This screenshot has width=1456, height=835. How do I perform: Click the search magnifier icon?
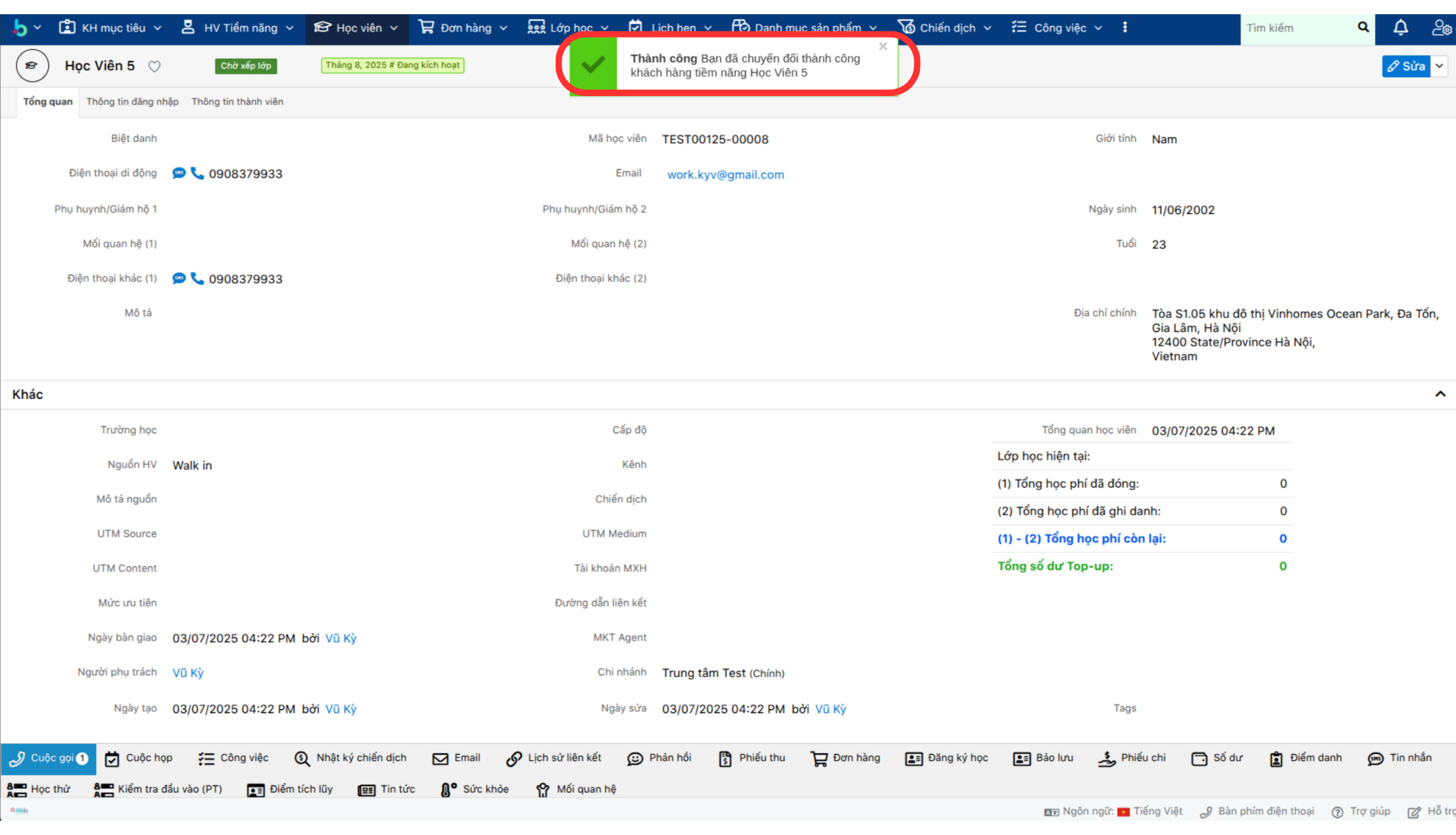(1363, 27)
